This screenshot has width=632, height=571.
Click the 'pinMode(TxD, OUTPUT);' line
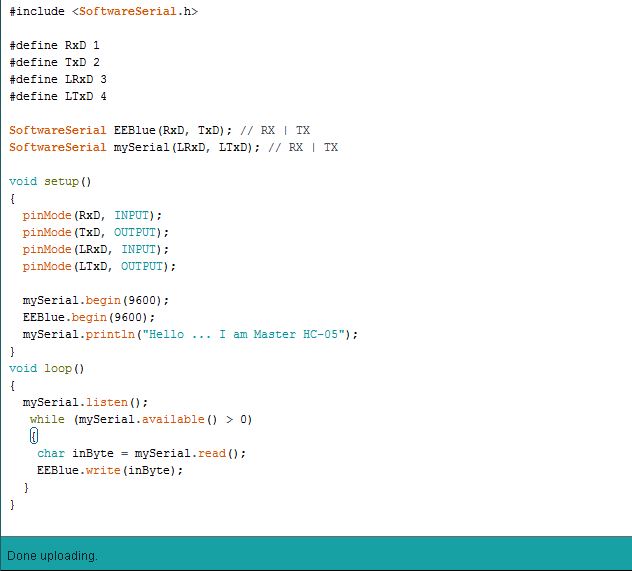96,233
